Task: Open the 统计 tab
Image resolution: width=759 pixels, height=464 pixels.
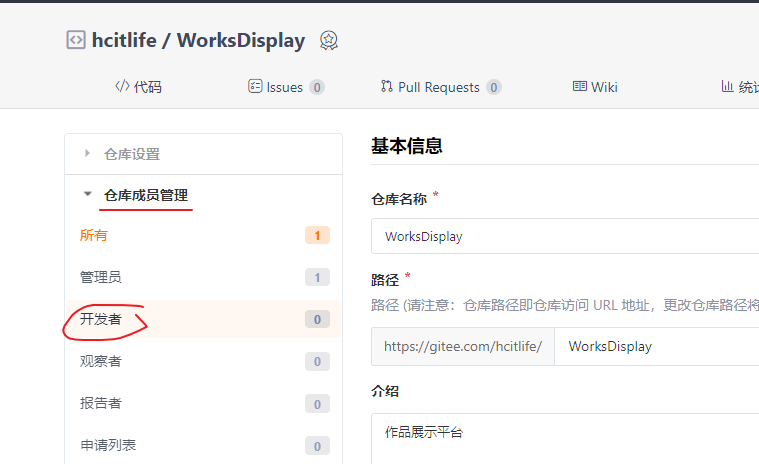Action: pyautogui.click(x=740, y=87)
